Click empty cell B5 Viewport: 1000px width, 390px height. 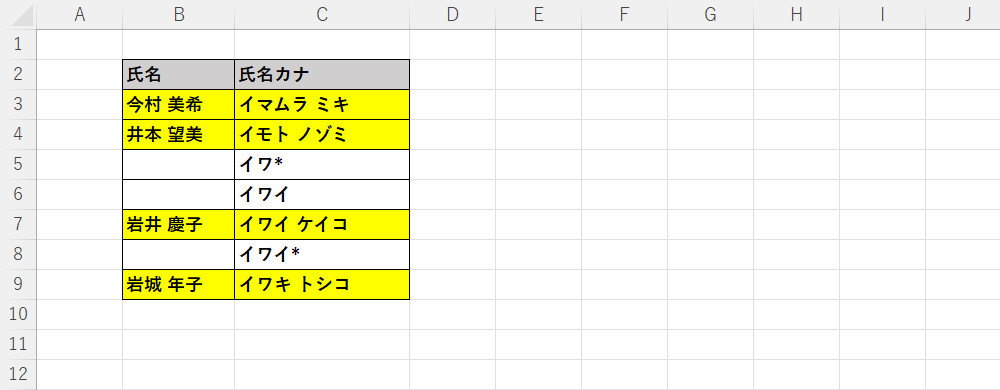click(x=179, y=164)
